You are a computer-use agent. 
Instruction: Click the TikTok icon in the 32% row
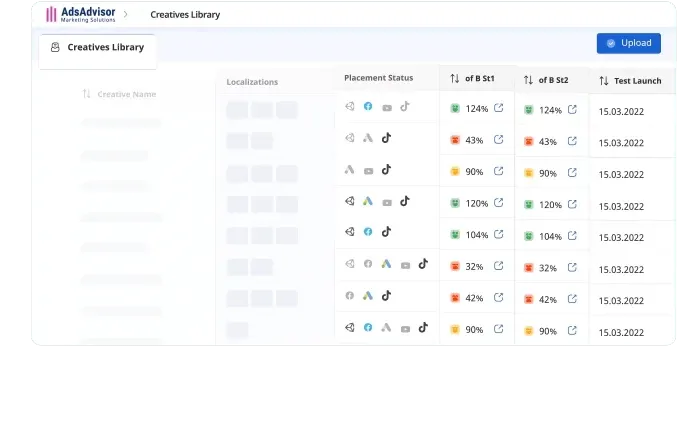pos(423,264)
